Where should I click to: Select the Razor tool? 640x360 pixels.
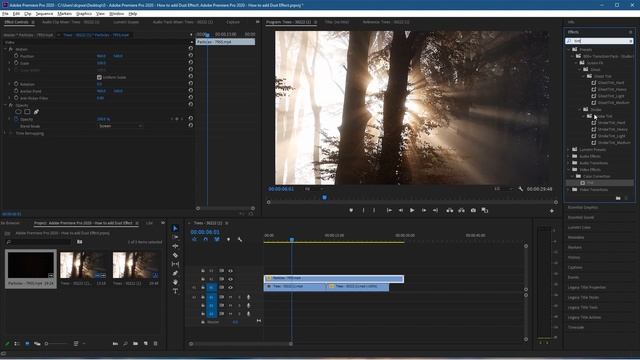[x=175, y=255]
